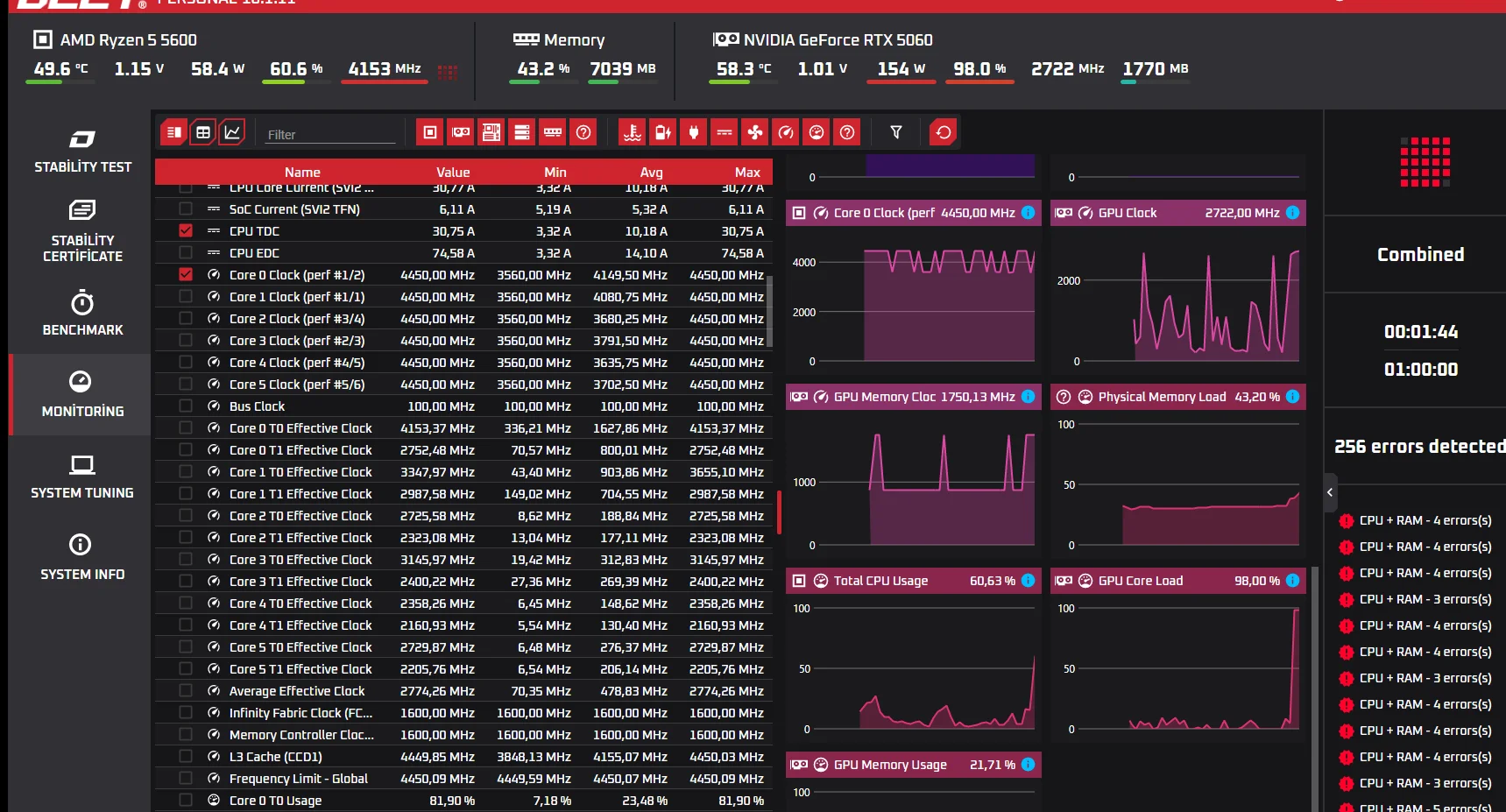
Task: Open the Benchmark section
Action: coord(82,314)
